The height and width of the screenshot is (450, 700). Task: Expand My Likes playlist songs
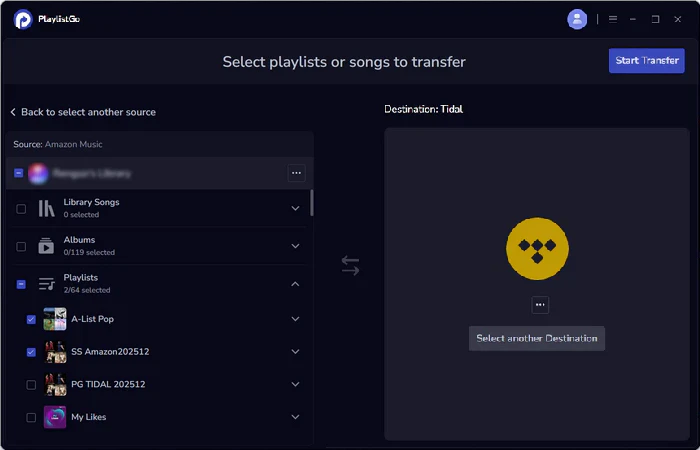[x=295, y=417]
